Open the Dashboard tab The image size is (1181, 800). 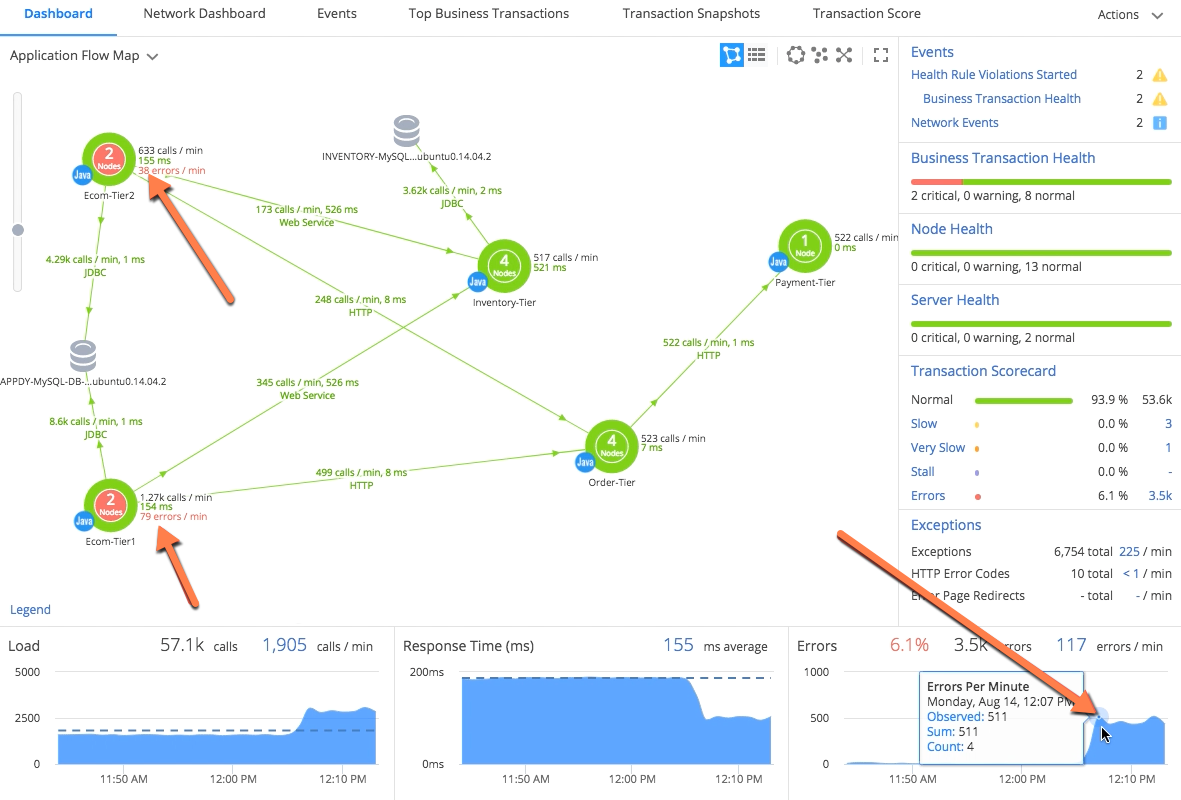coord(58,14)
